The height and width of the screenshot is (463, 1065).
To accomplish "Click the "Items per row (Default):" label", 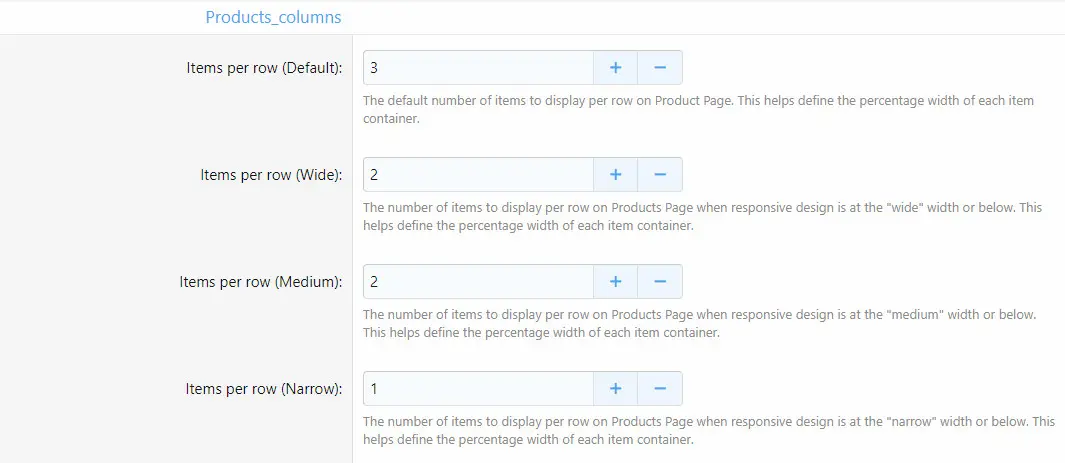I will [264, 68].
